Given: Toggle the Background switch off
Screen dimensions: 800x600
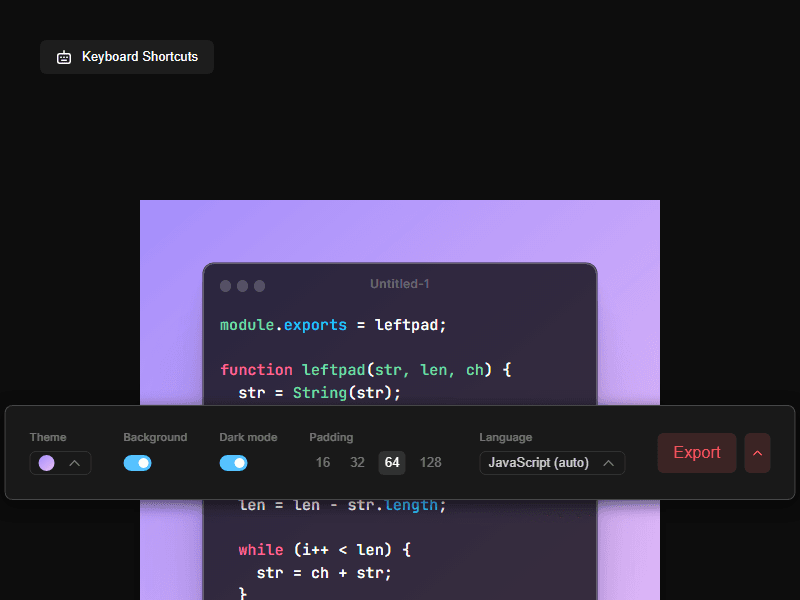Looking at the screenshot, I should tap(138, 463).
